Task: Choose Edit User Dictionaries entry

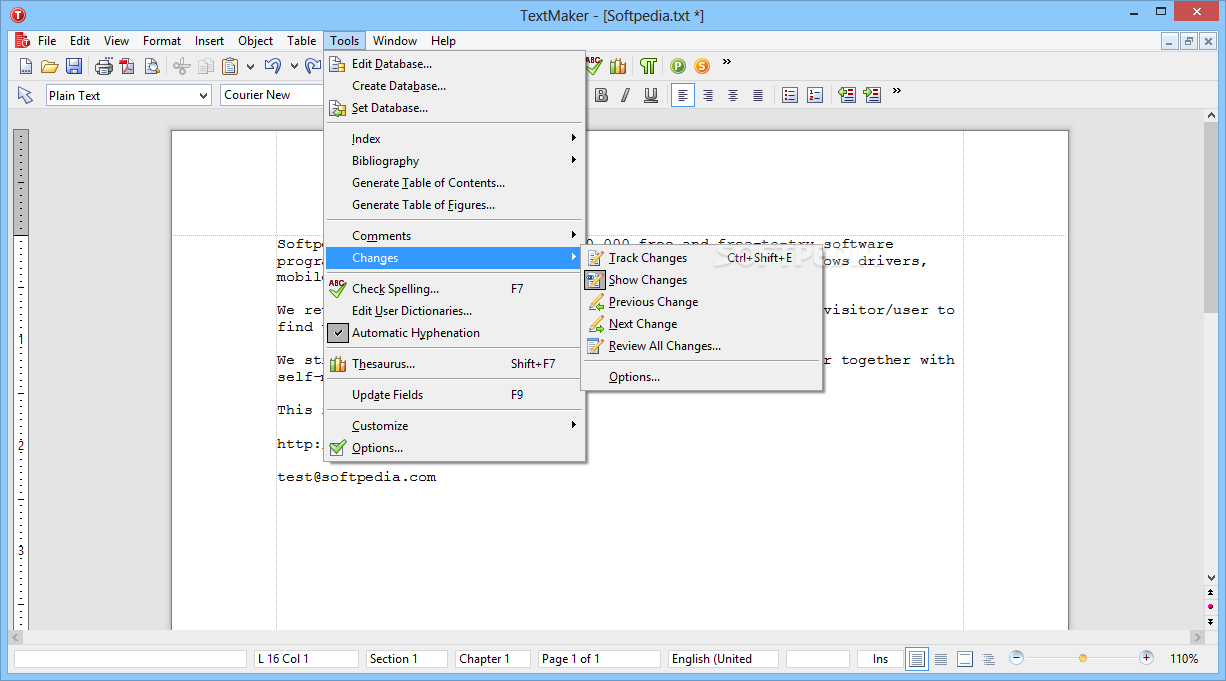Action: click(455, 311)
